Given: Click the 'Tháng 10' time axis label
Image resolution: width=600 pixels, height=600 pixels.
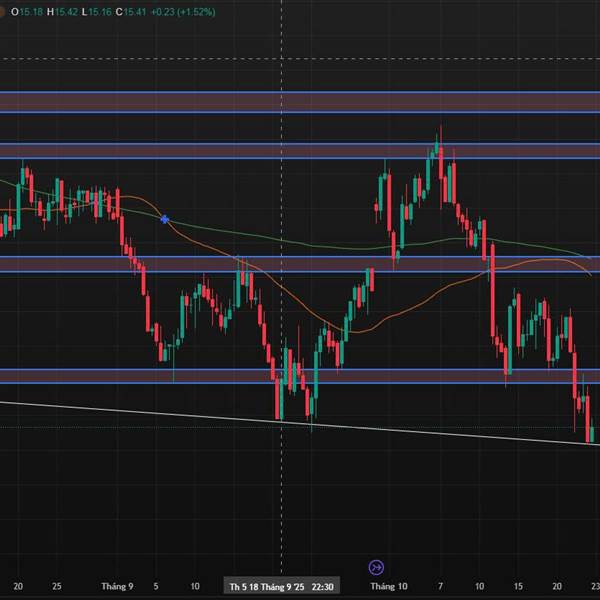Looking at the screenshot, I should pyautogui.click(x=389, y=586).
